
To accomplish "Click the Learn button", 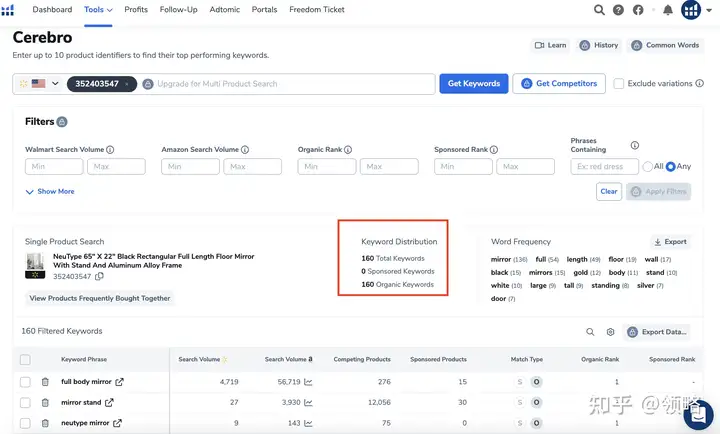I will click(x=550, y=45).
